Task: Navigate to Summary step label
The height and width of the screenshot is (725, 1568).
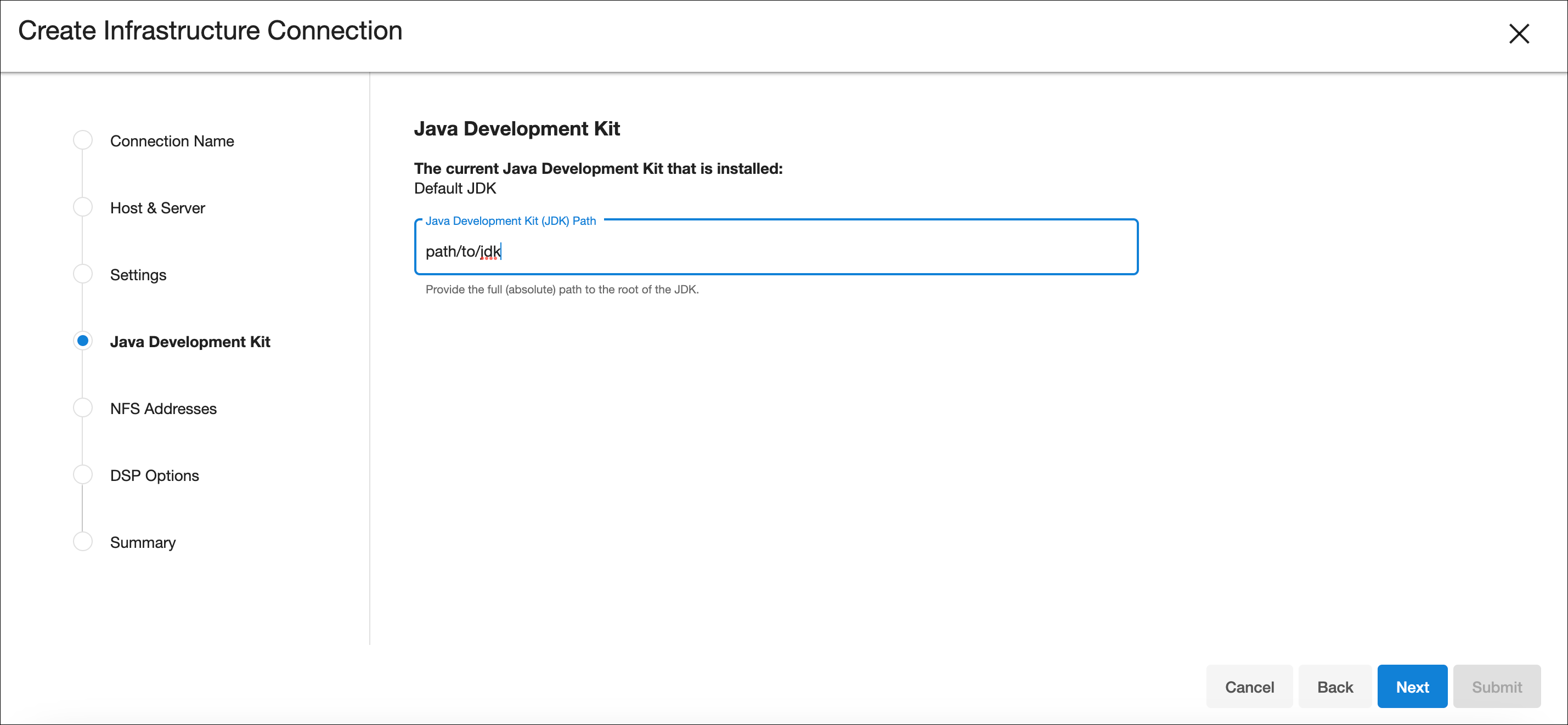Action: click(x=143, y=542)
